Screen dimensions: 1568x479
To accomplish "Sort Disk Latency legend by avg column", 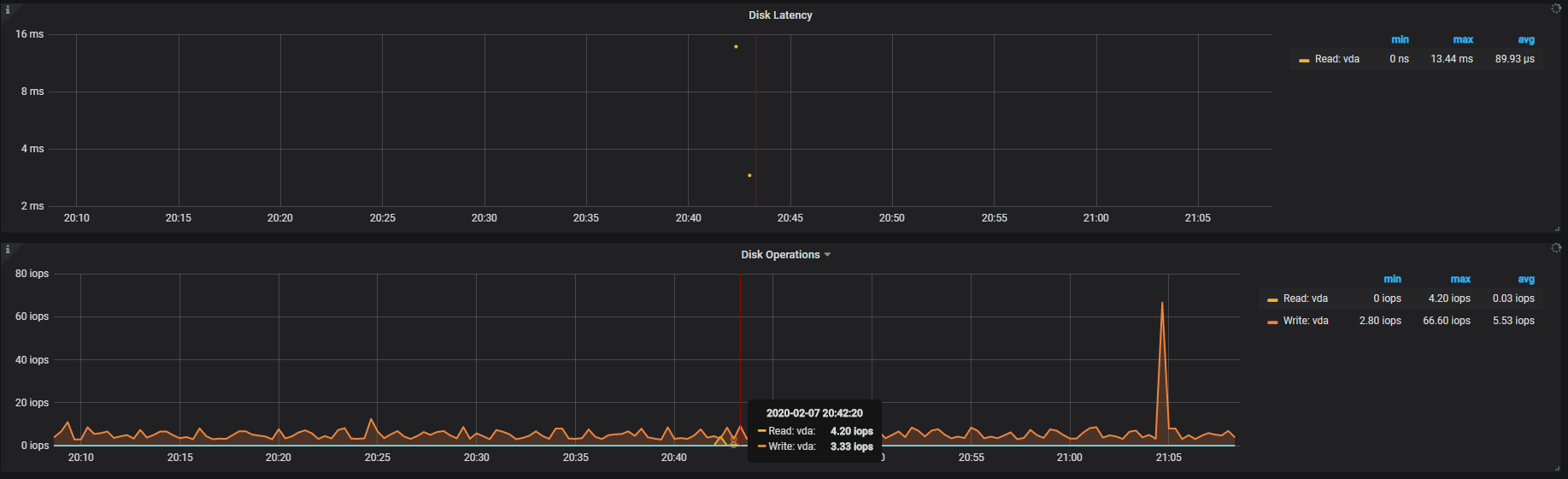I will tap(1526, 39).
